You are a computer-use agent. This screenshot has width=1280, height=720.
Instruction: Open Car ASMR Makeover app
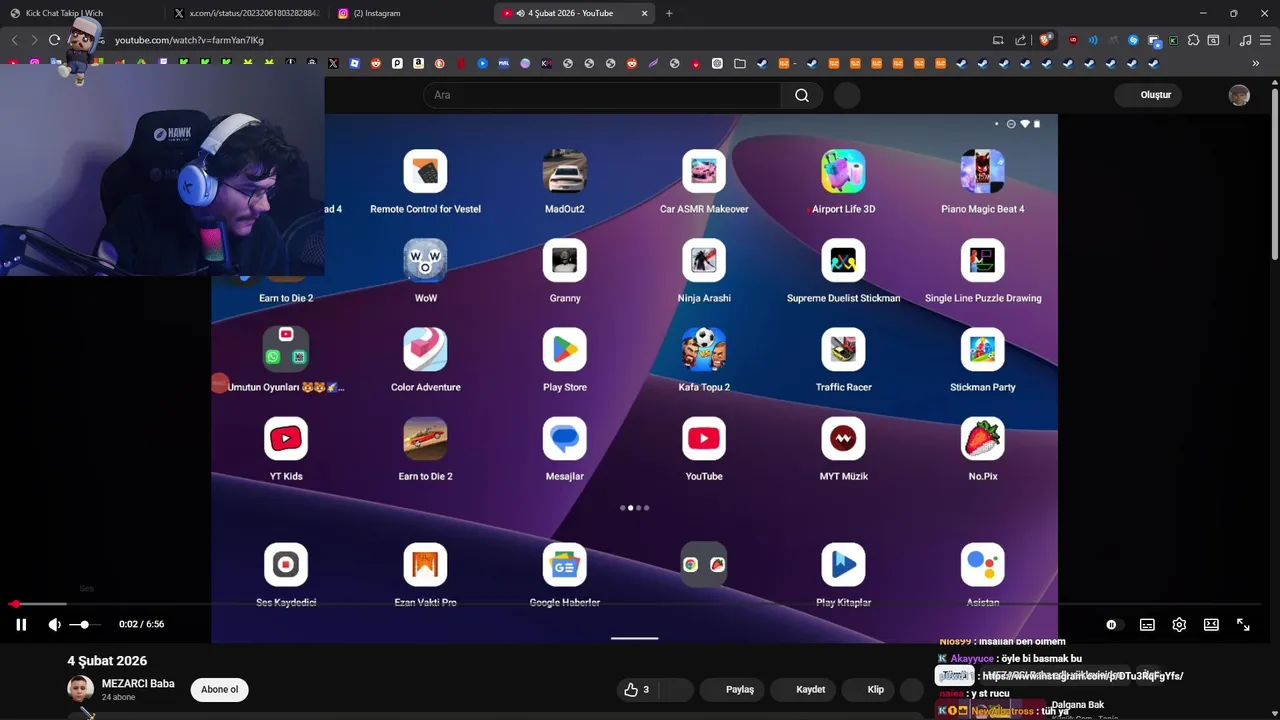[704, 172]
